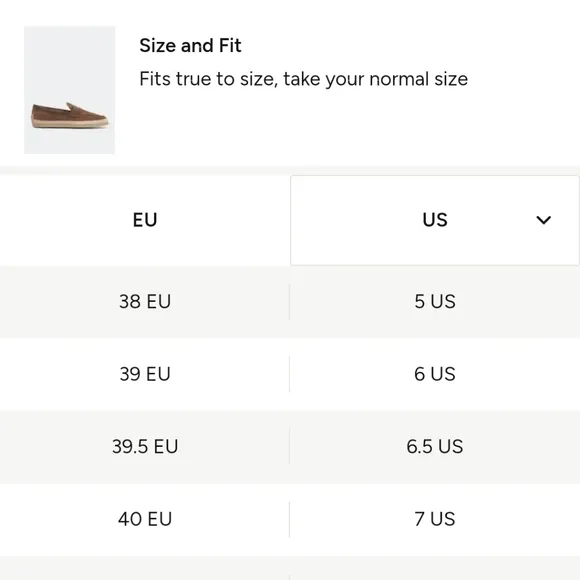Choose the 39 EU size row
This screenshot has width=580, height=580.
(290, 374)
